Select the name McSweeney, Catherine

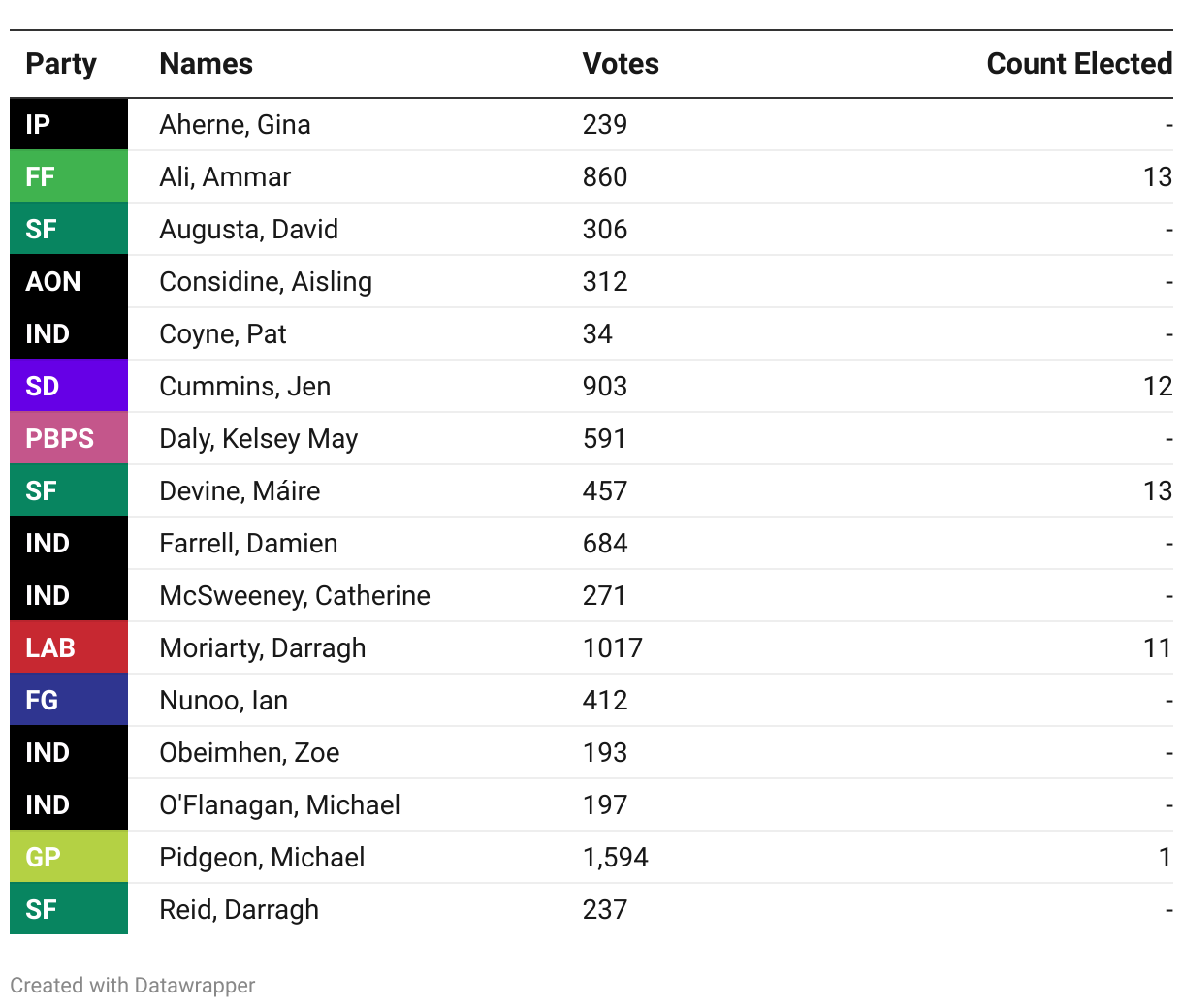(x=294, y=595)
